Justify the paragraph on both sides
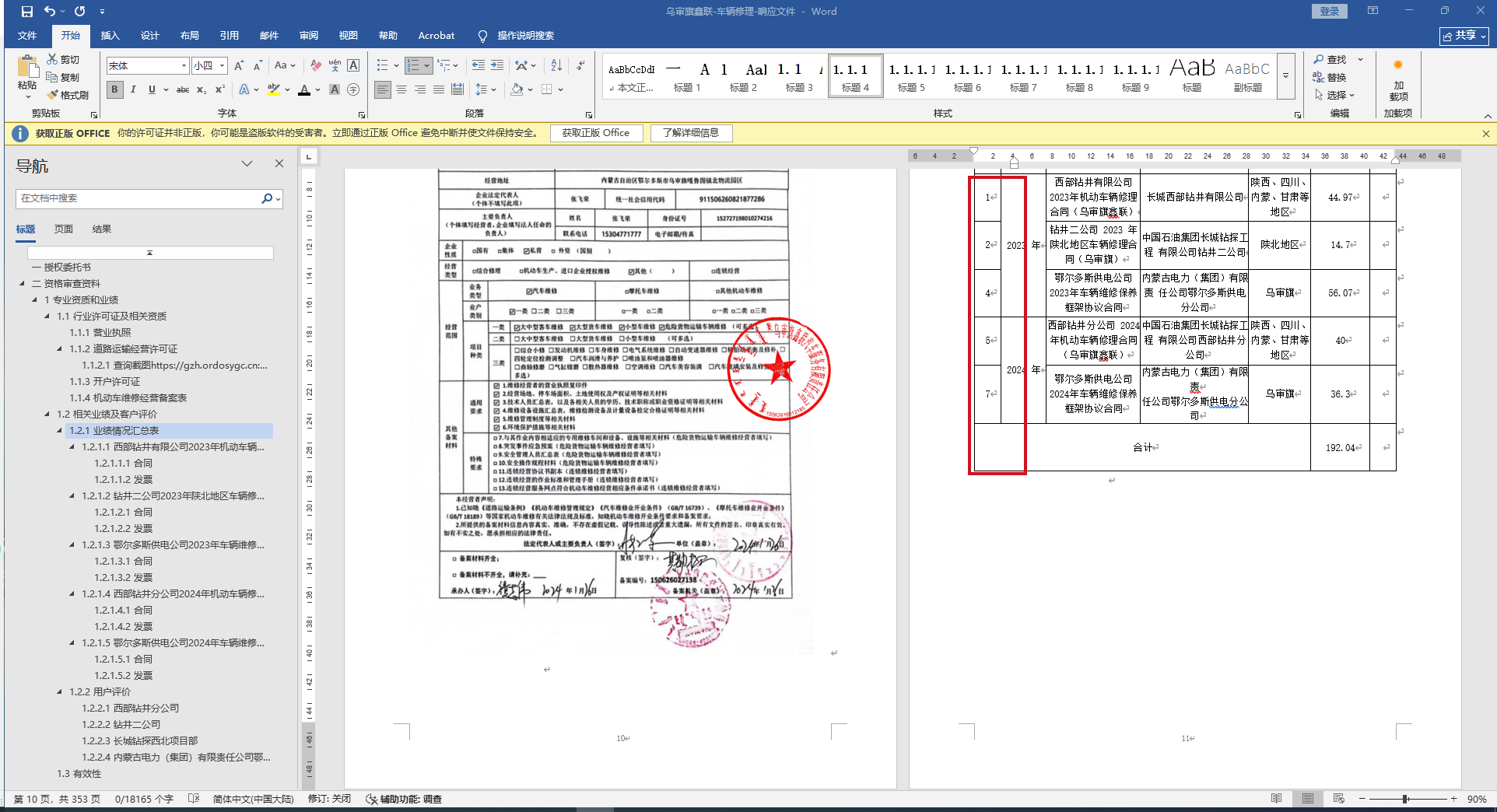 click(x=439, y=89)
